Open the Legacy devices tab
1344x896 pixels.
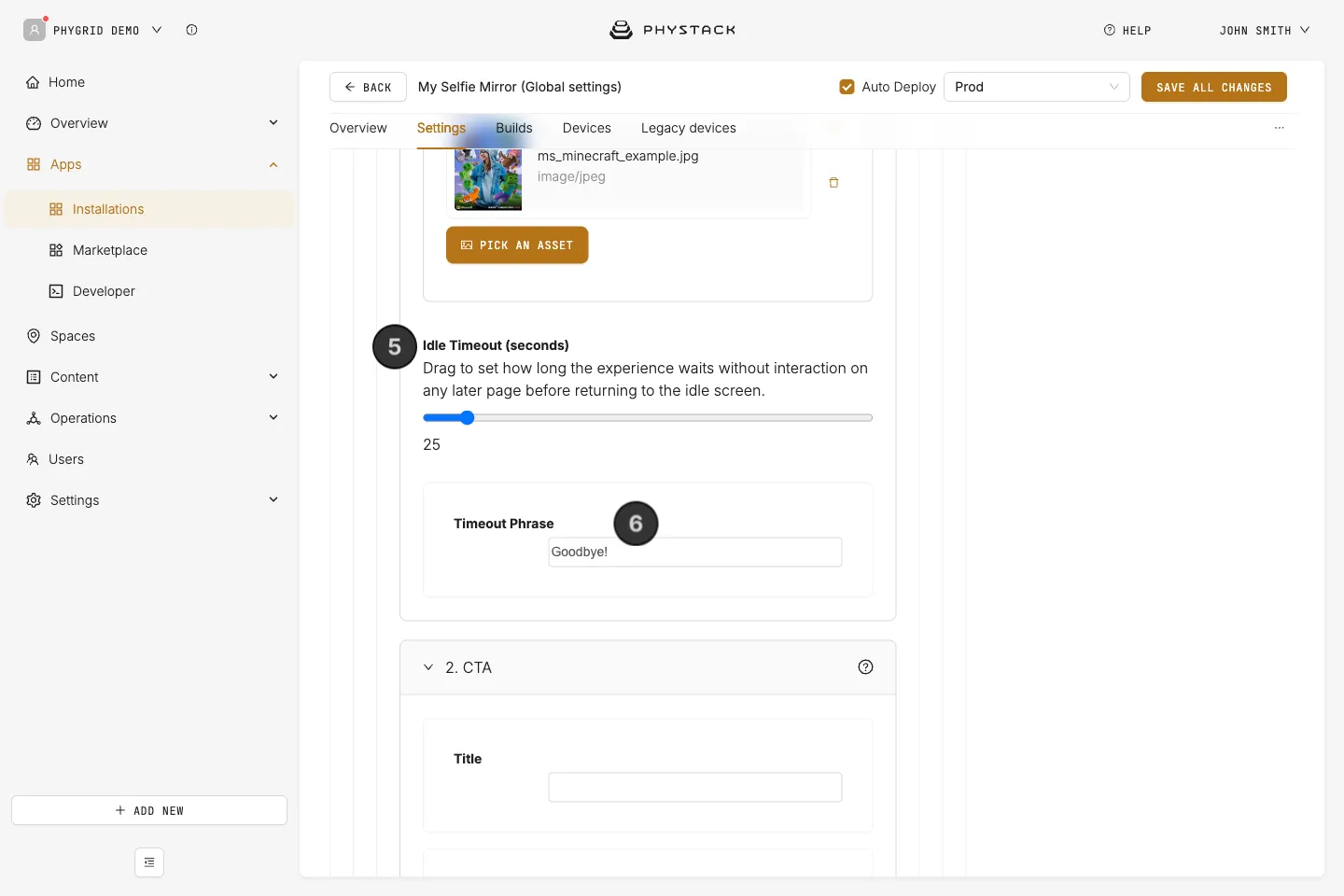click(689, 128)
